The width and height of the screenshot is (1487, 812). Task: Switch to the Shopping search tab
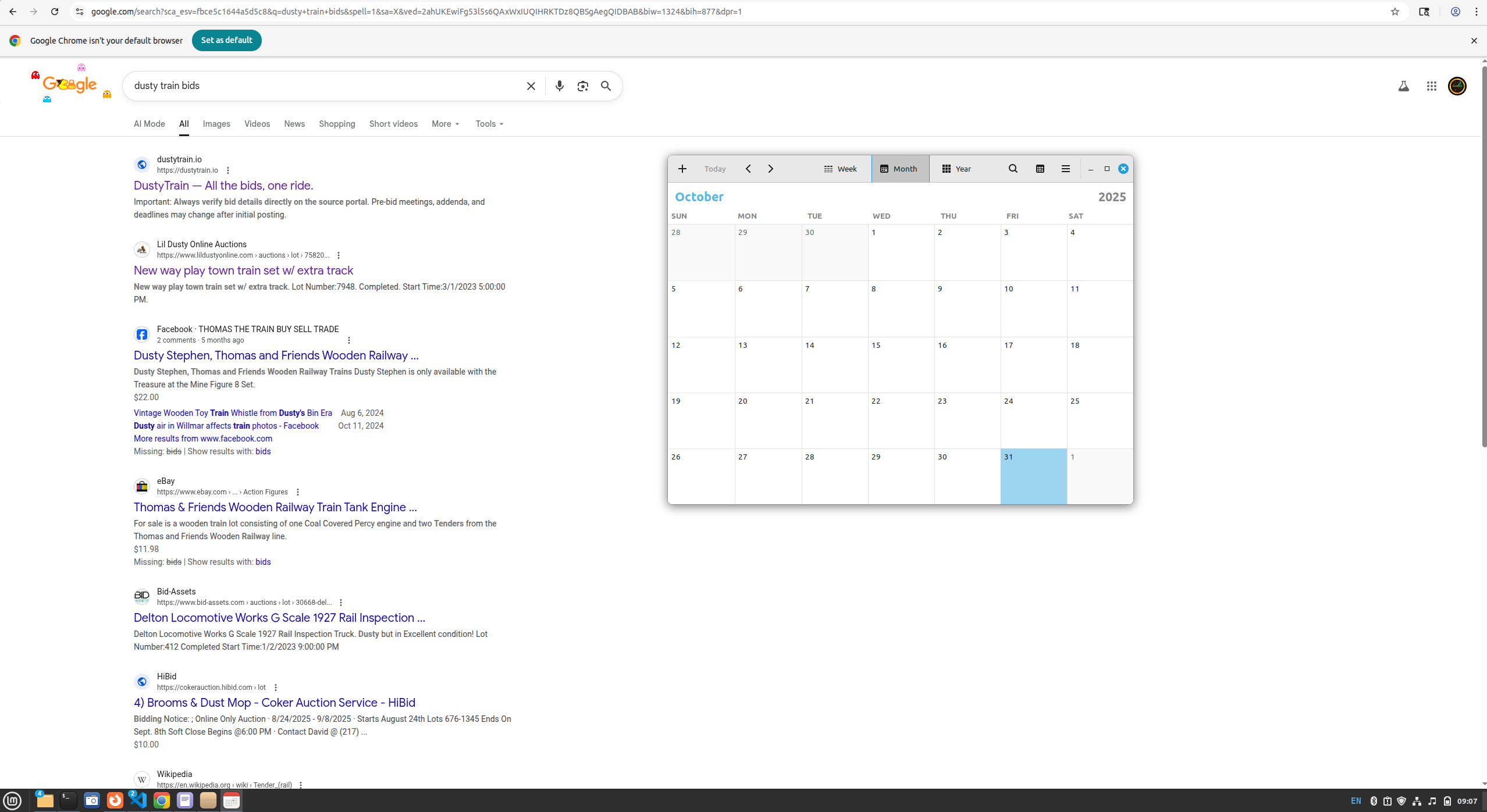pos(337,124)
